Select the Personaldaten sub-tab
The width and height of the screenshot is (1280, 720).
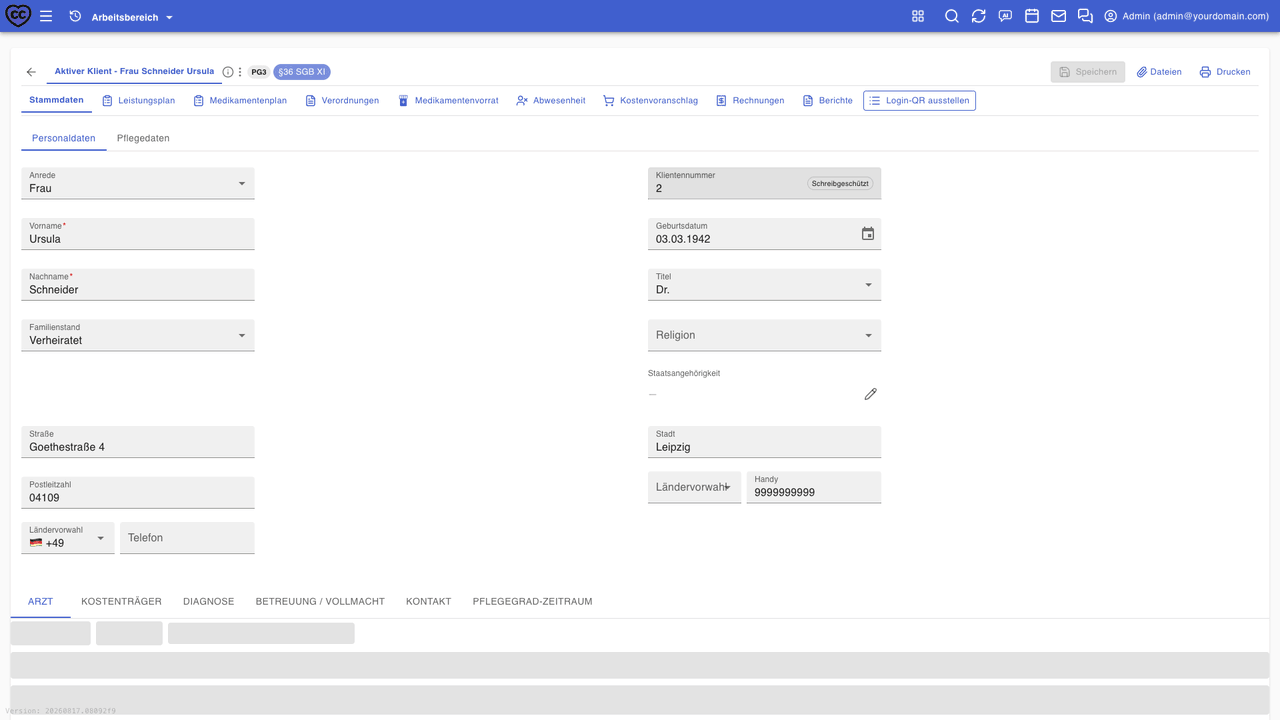tap(64, 138)
